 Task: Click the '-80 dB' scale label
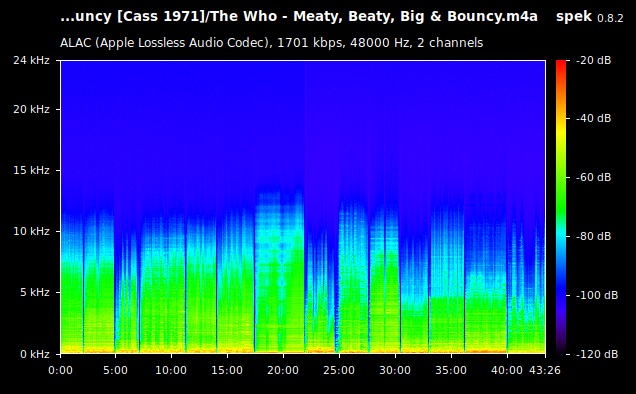594,237
